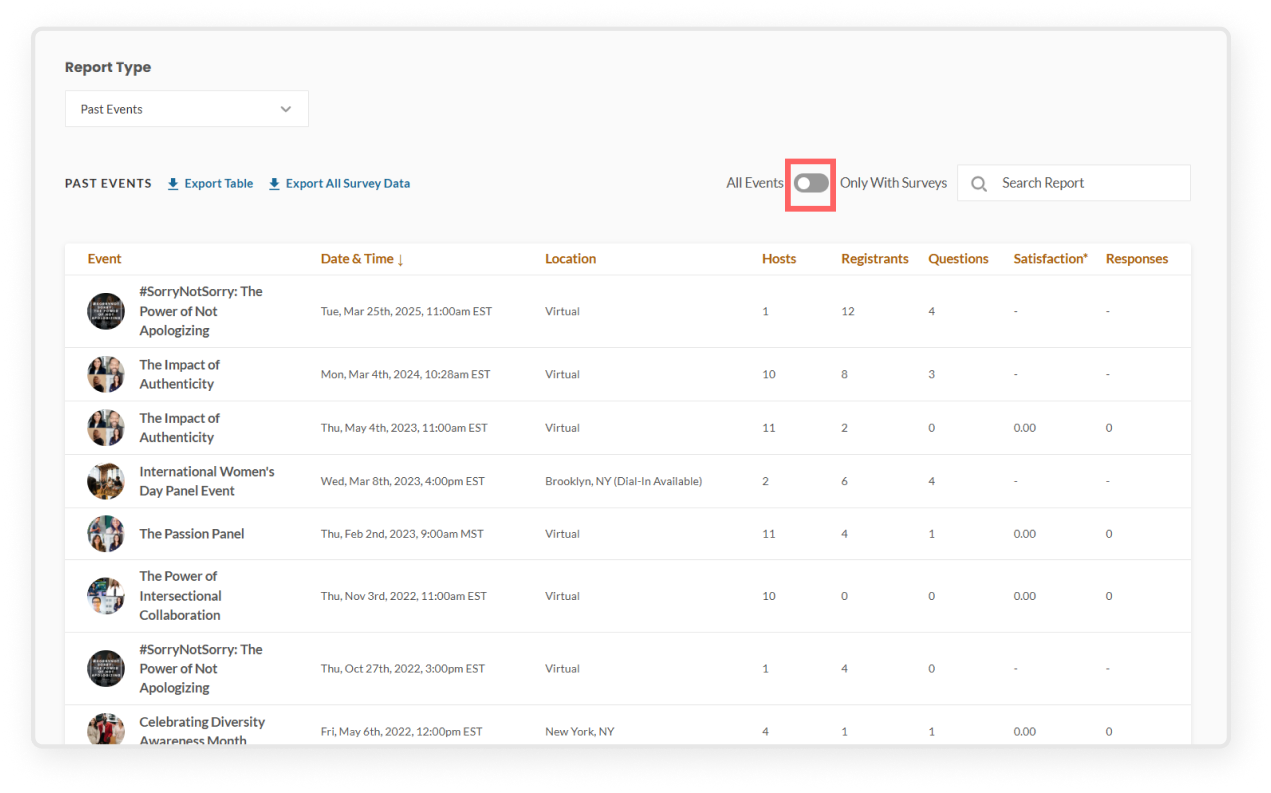Screen dimensions: 1271x793
Task: Open thumbnail of International Women's Day Panel Event
Action: pyautogui.click(x=106, y=481)
